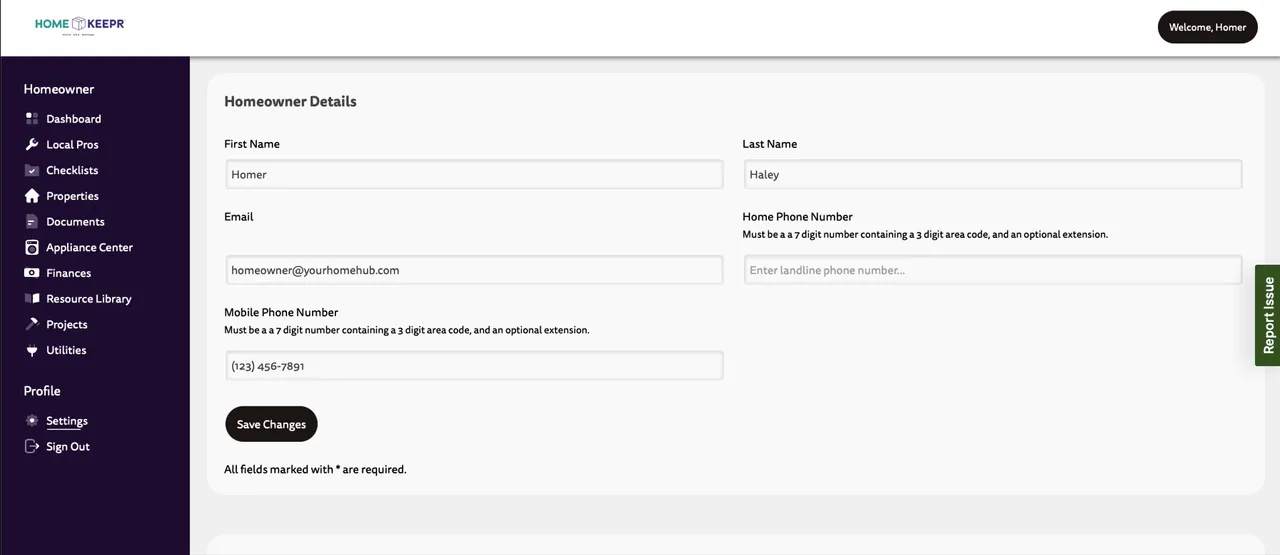Click the Welcome, Homer button

coord(1207,27)
